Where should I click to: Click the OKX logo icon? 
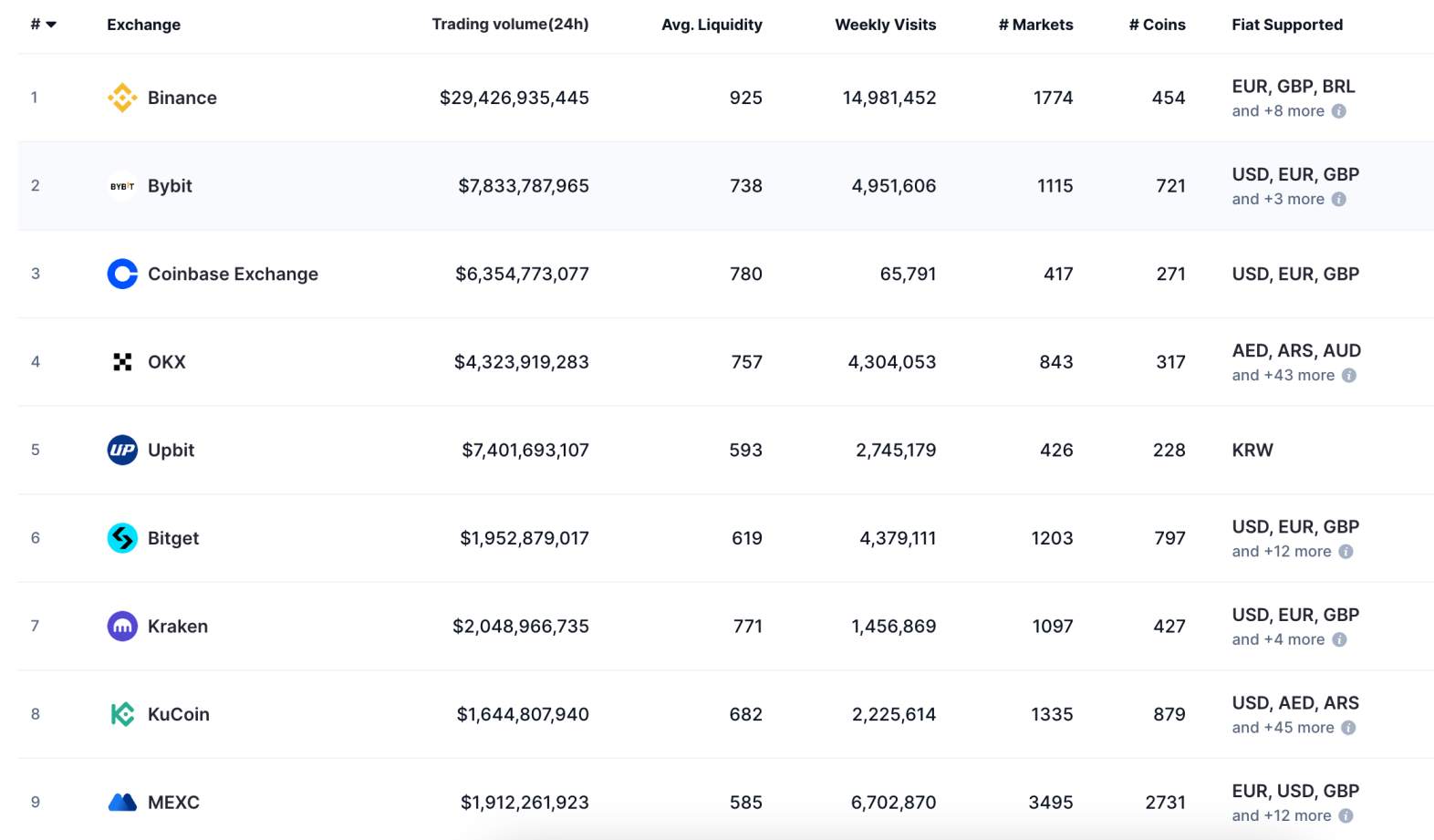122,362
